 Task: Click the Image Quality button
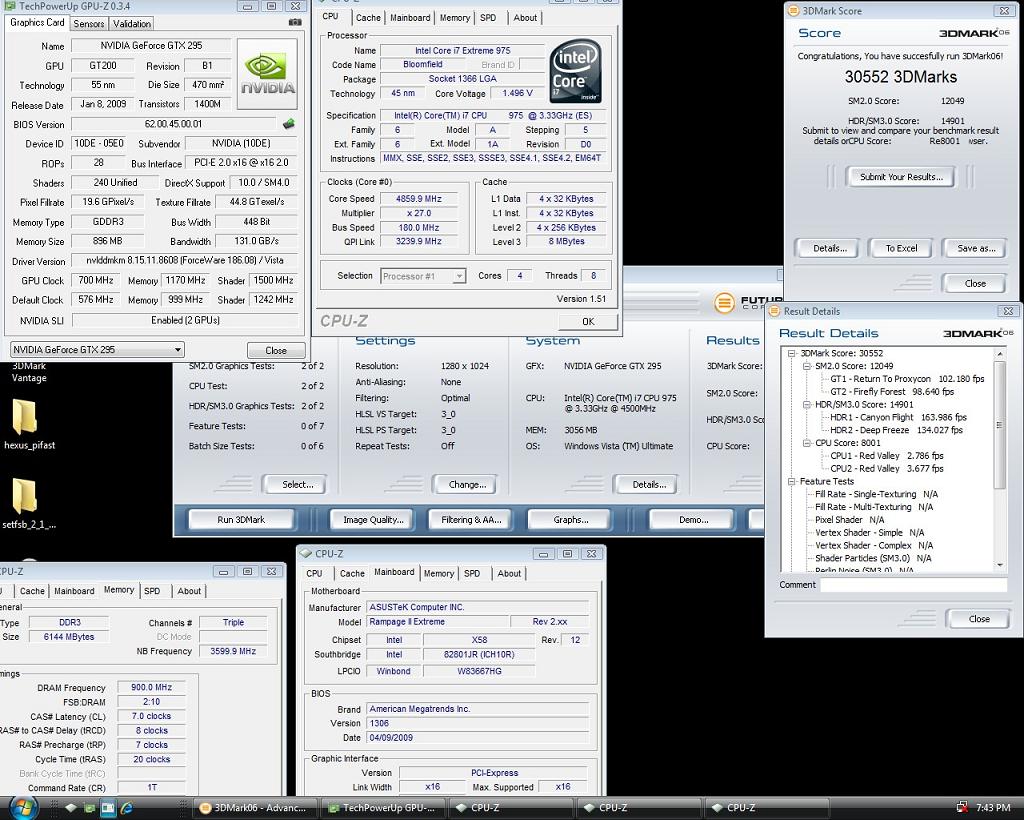click(x=373, y=520)
